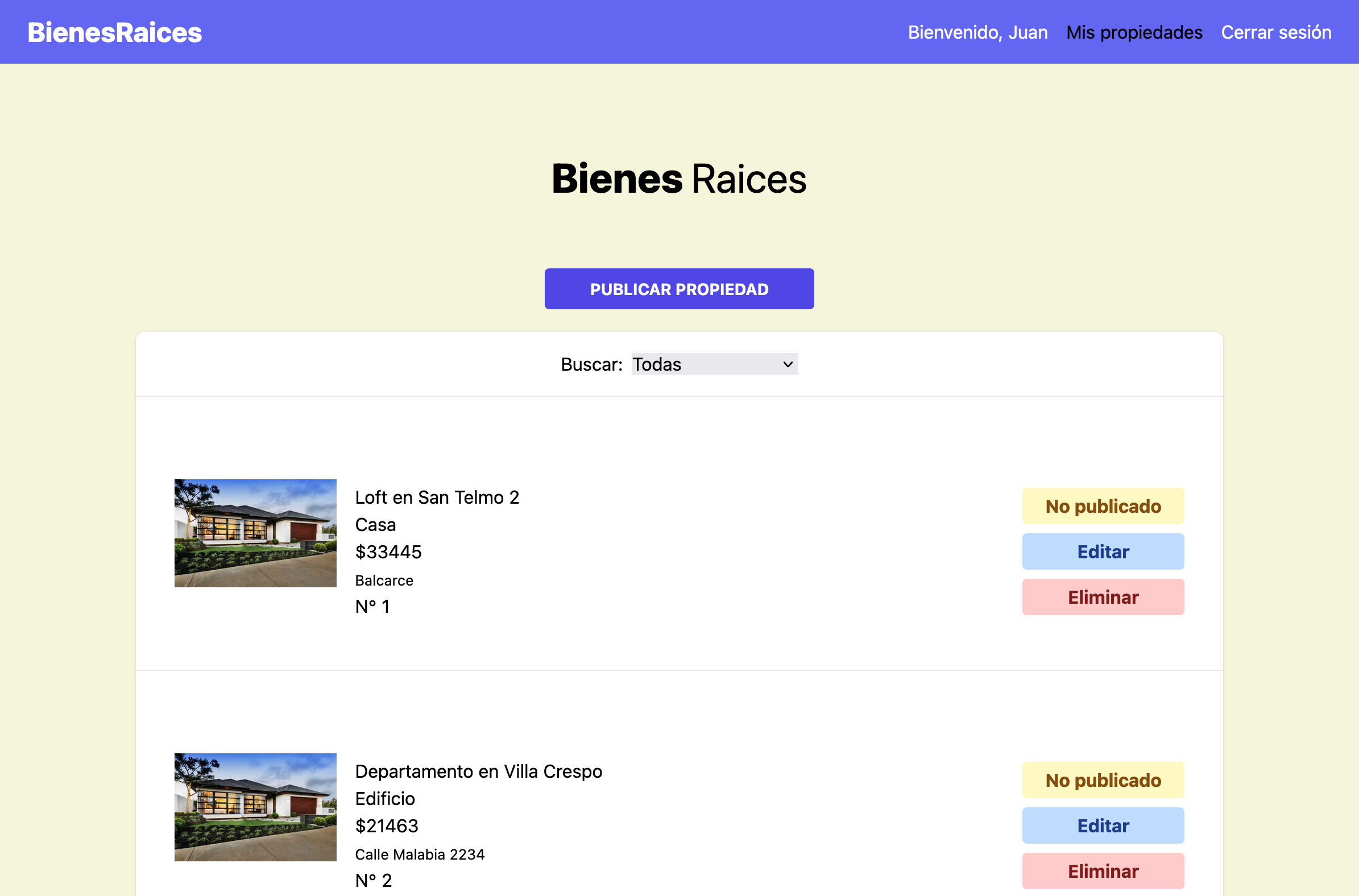Click the PUBLICAR PROPIEDAD button
The image size is (1359, 896).
[679, 289]
